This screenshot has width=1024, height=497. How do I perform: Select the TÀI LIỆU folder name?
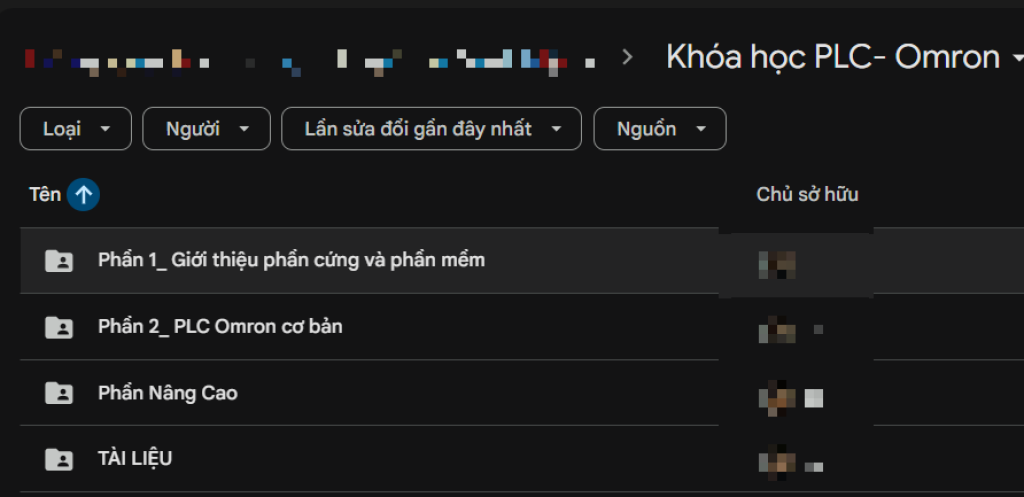pos(135,459)
